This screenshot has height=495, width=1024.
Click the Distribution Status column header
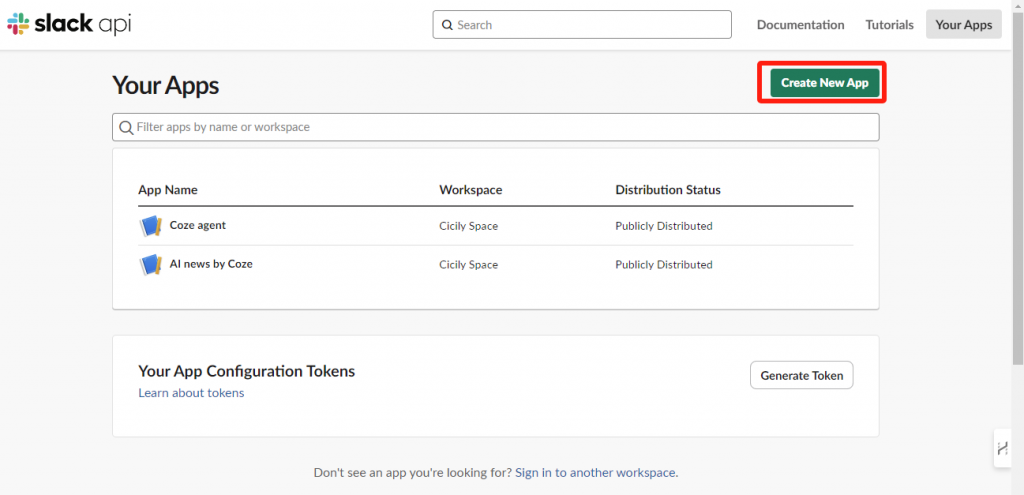[x=668, y=190]
